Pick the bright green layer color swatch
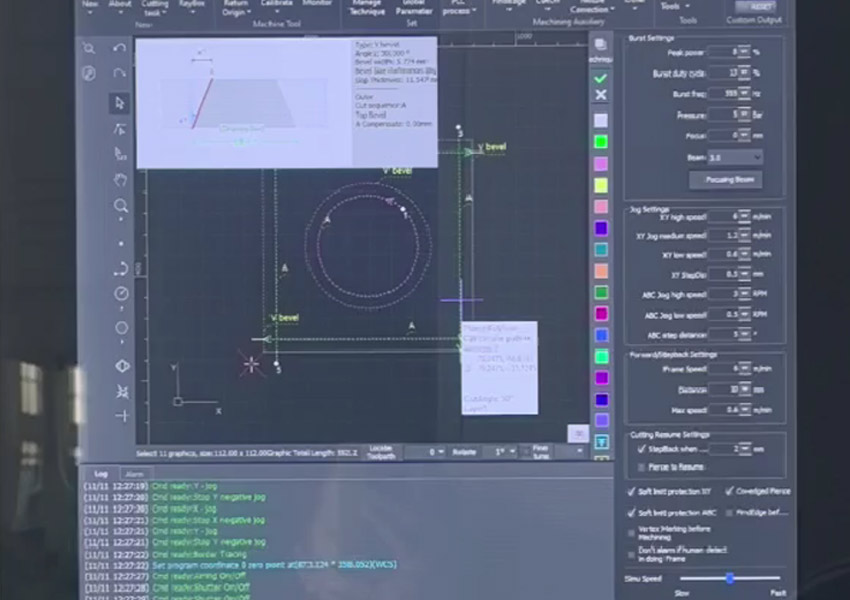The width and height of the screenshot is (850, 600). [601, 142]
